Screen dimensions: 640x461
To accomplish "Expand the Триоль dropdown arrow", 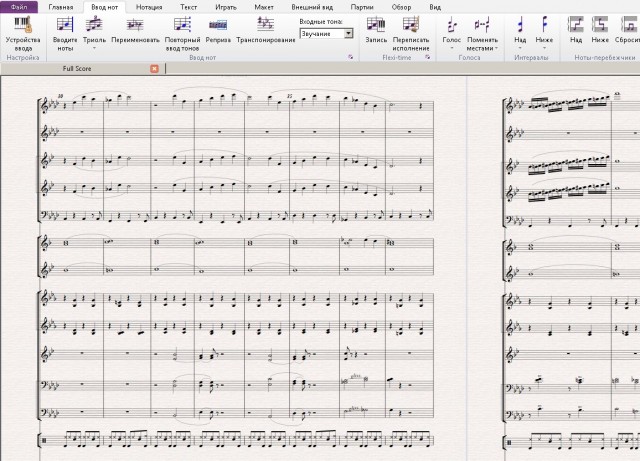I will (94, 48).
